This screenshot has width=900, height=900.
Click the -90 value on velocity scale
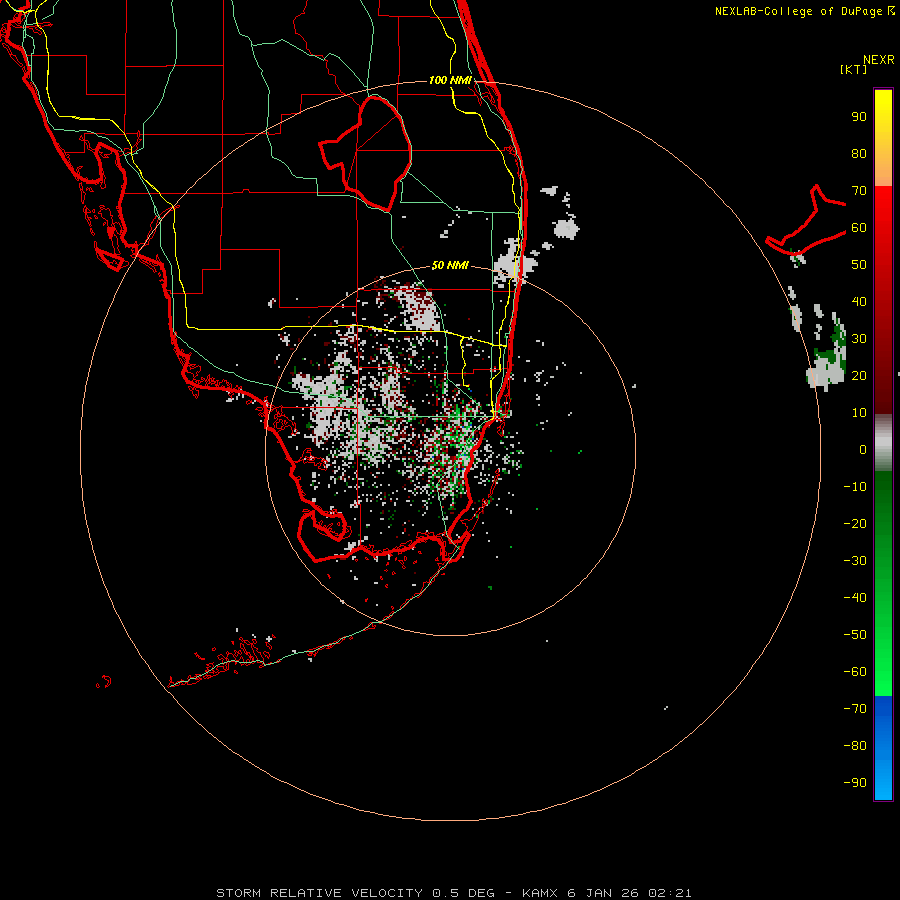coord(855,783)
